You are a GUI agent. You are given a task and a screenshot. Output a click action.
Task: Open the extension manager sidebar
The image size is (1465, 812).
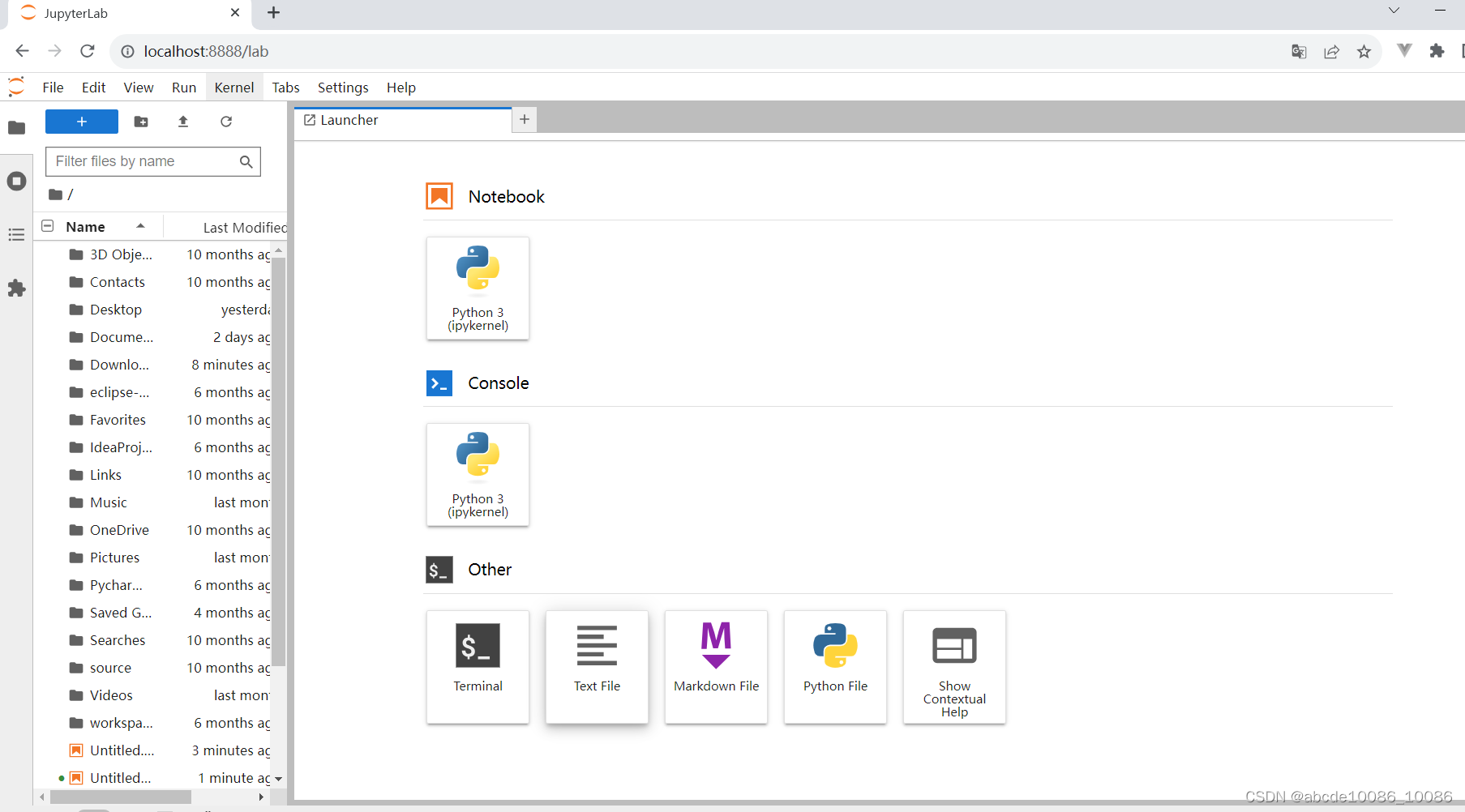16,288
